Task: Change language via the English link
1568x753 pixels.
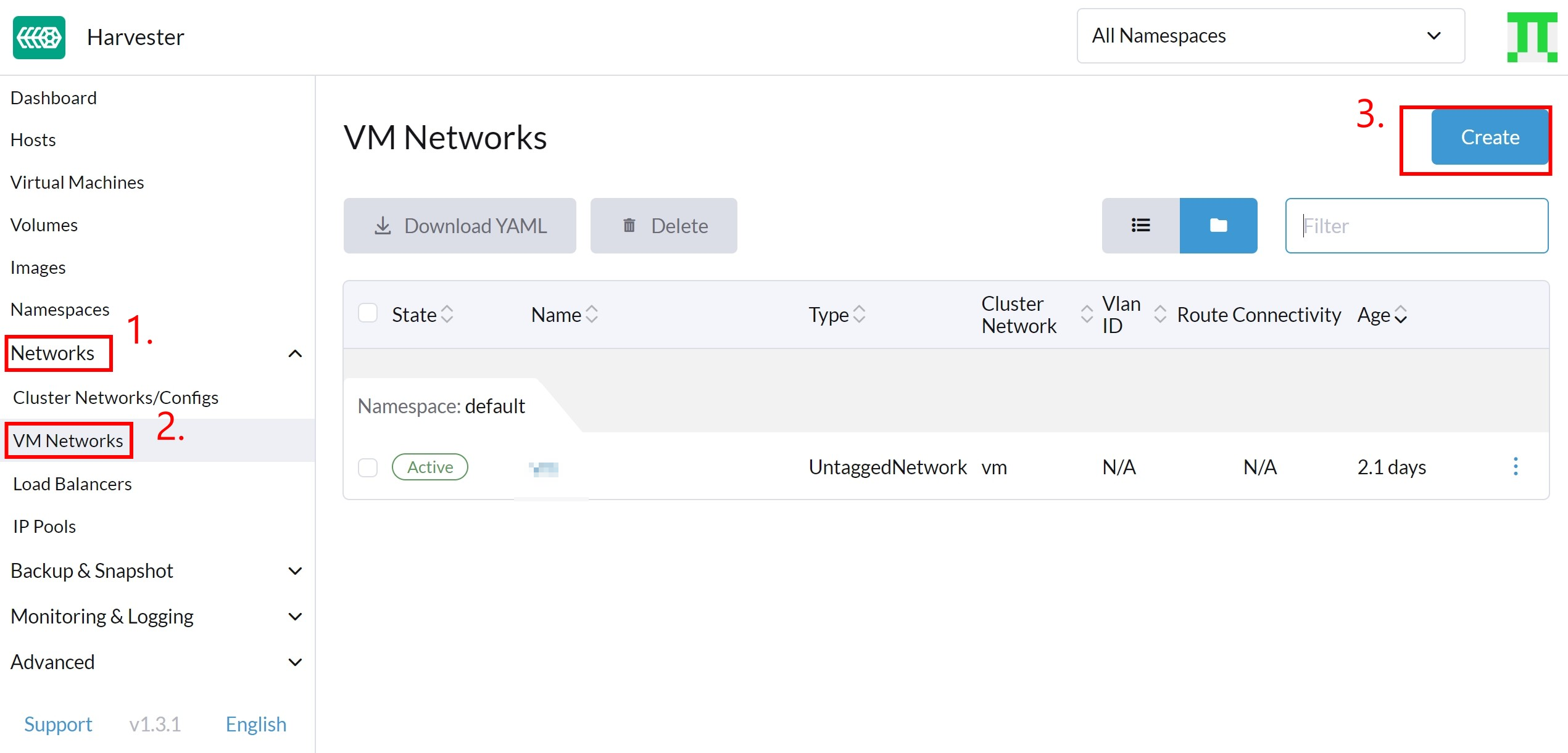Action: 256,724
